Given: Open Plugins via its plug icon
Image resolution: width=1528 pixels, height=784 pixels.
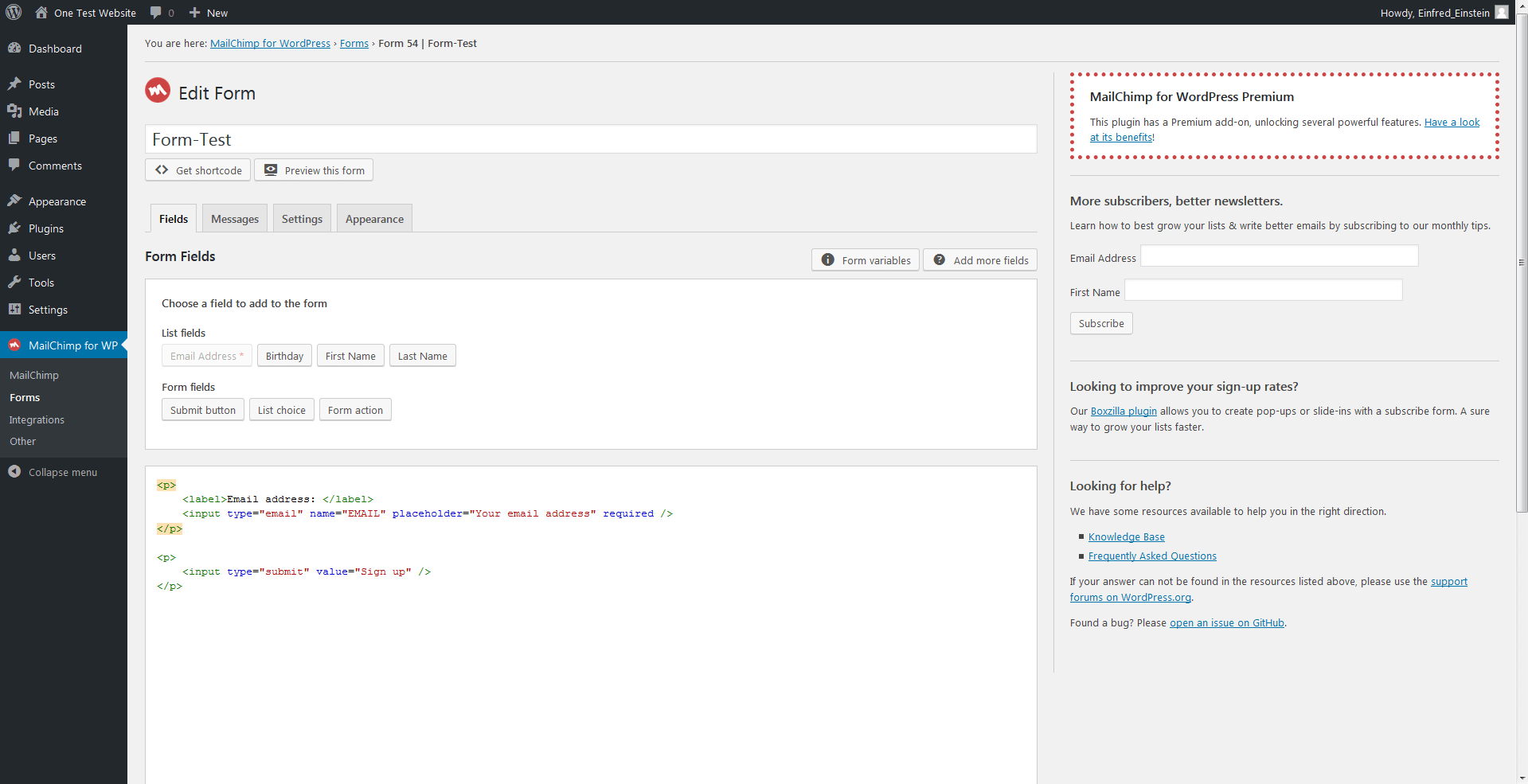Looking at the screenshot, I should [14, 228].
